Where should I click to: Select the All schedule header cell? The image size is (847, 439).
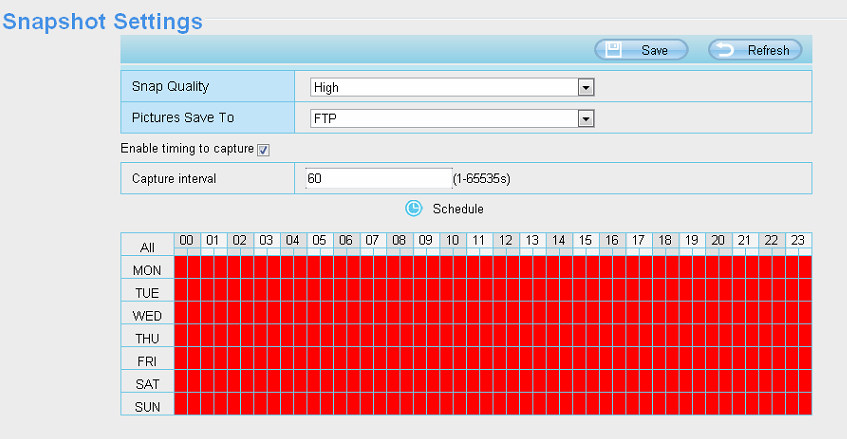pos(147,247)
